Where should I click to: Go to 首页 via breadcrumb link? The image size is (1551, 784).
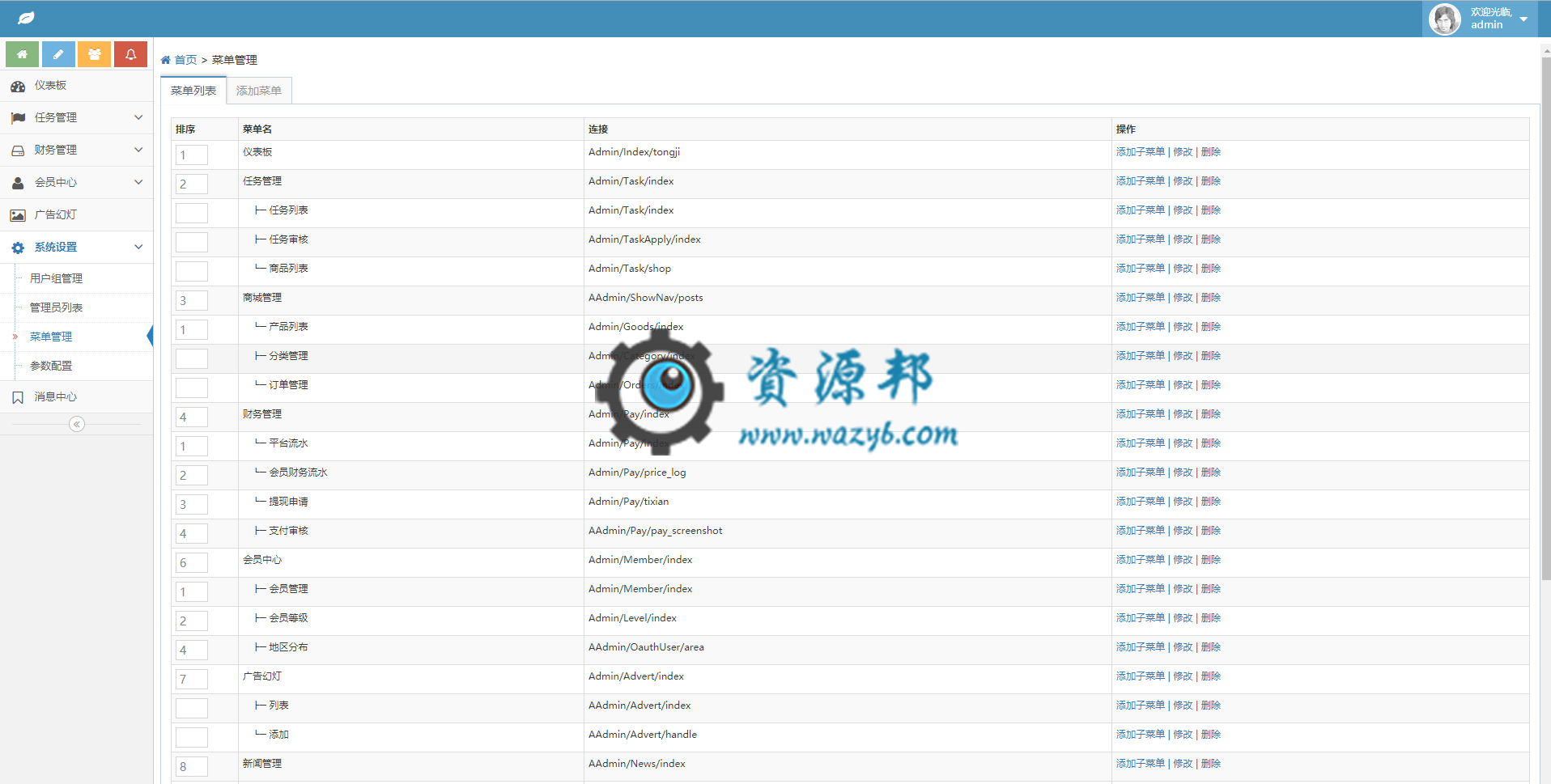coord(185,60)
